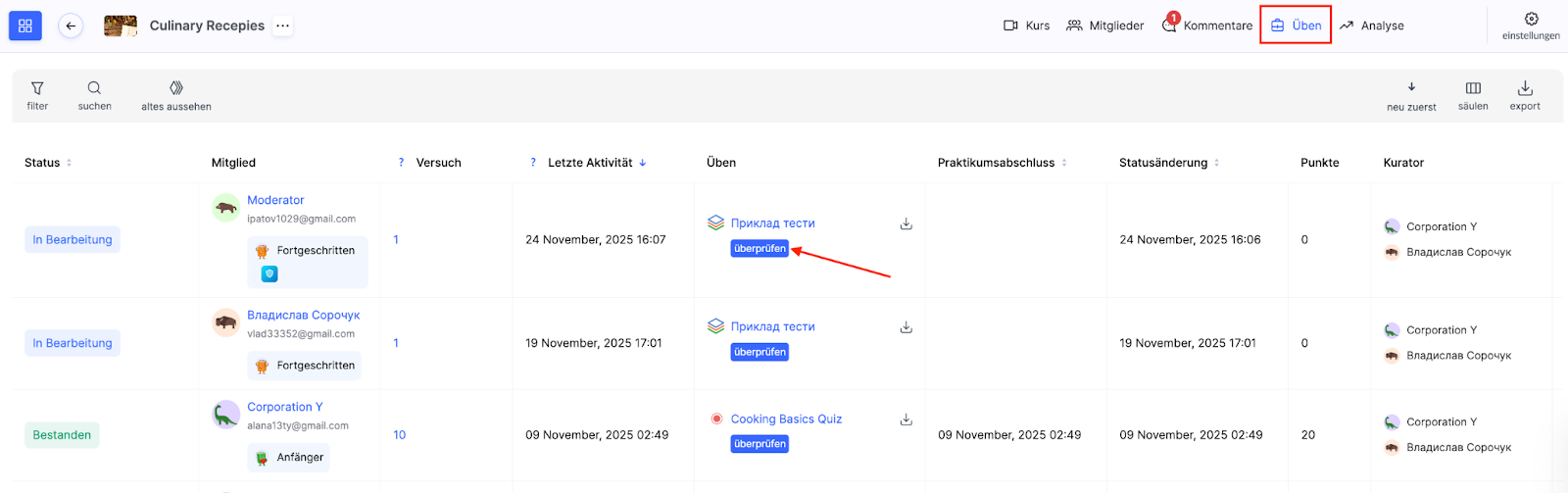Click the export download icon

[x=1525, y=89]
